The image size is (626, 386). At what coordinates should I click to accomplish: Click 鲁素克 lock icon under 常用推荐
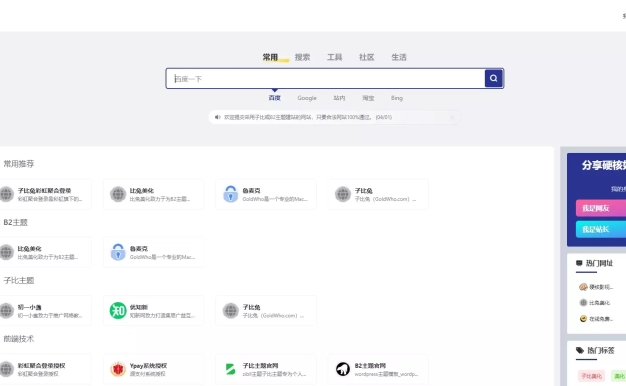coord(230,194)
